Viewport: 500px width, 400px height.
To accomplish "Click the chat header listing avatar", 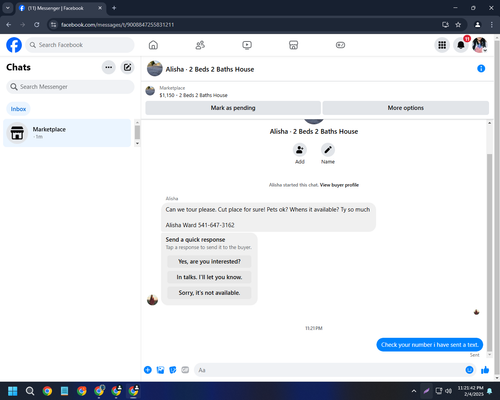I will (x=155, y=68).
